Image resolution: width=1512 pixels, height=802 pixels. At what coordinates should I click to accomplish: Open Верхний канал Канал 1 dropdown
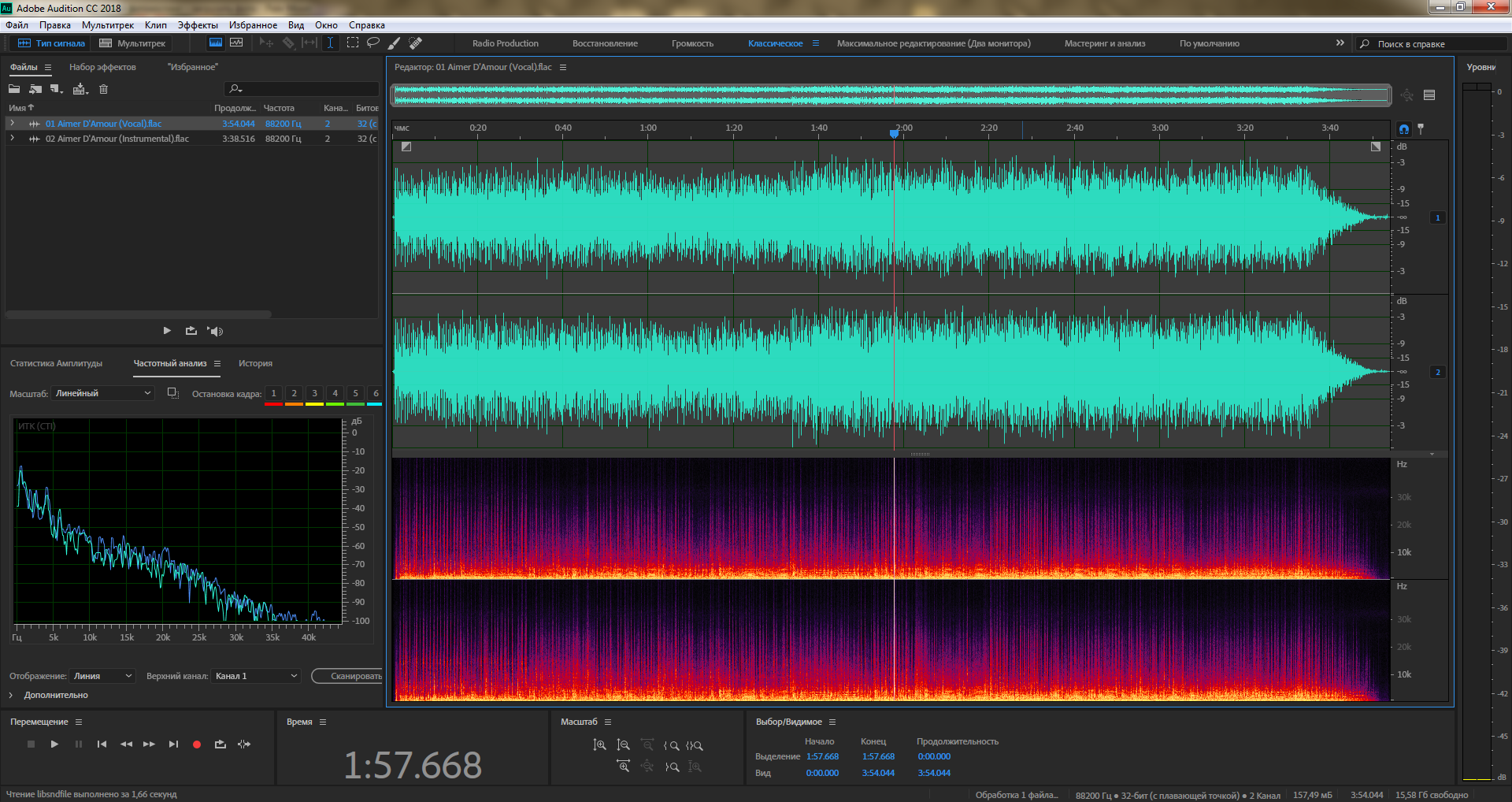click(x=257, y=676)
